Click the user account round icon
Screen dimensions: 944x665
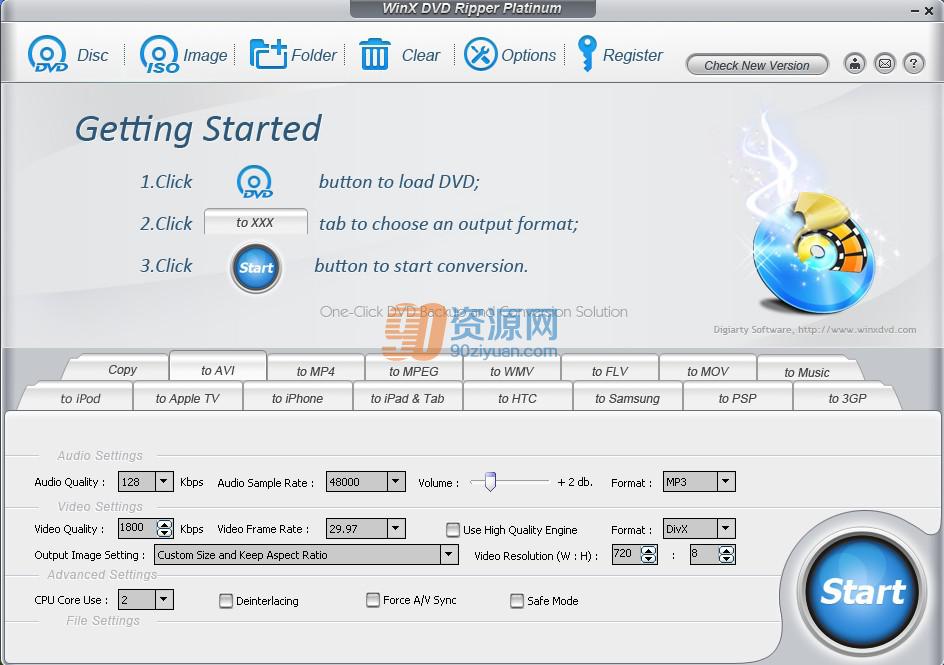[855, 63]
